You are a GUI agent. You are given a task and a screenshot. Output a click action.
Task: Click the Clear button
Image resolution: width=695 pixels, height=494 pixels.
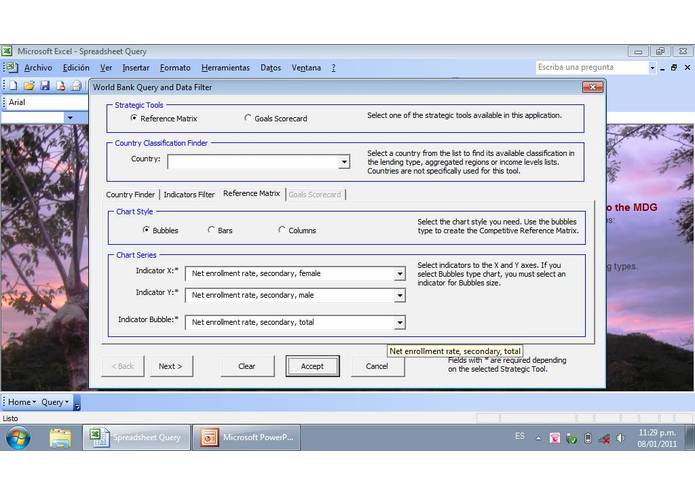pyautogui.click(x=247, y=366)
